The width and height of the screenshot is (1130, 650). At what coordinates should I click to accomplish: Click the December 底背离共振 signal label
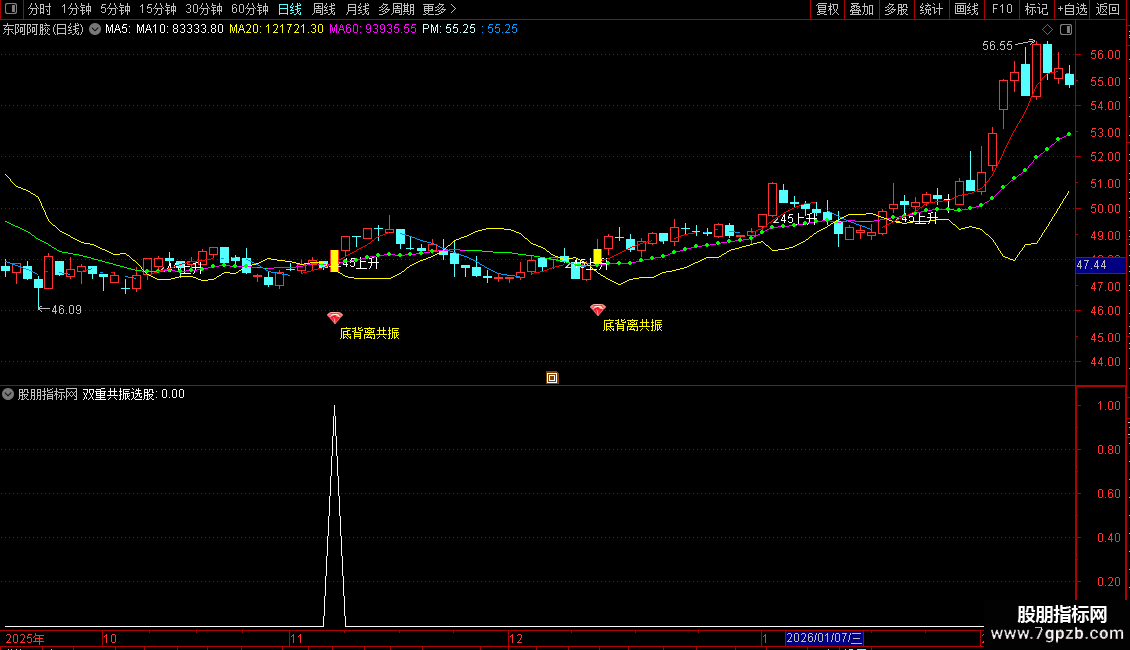(x=632, y=326)
